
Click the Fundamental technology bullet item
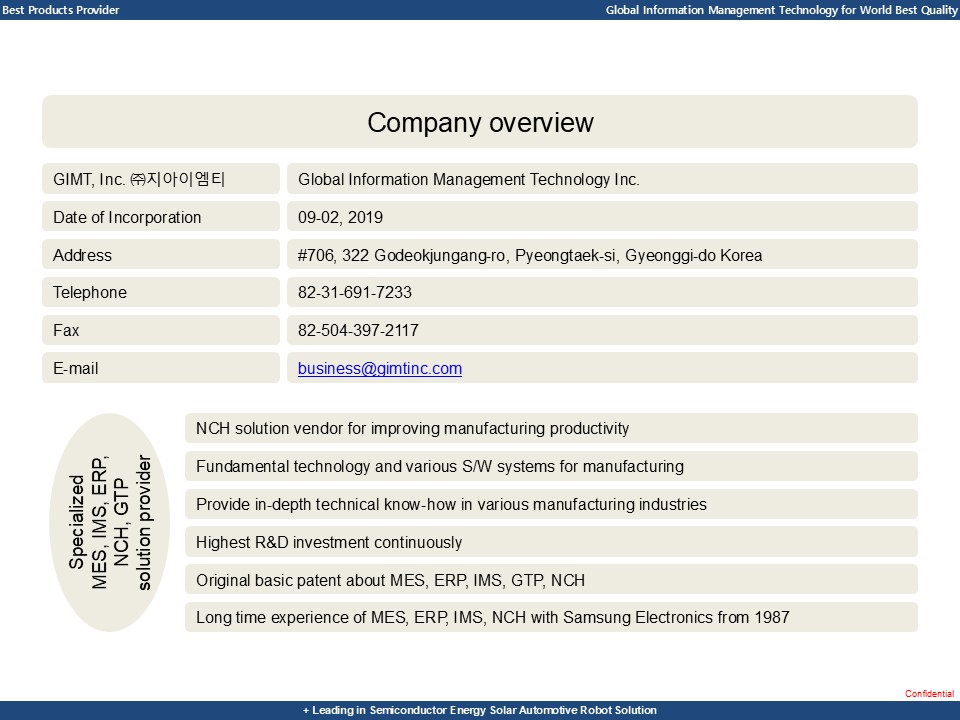550,466
